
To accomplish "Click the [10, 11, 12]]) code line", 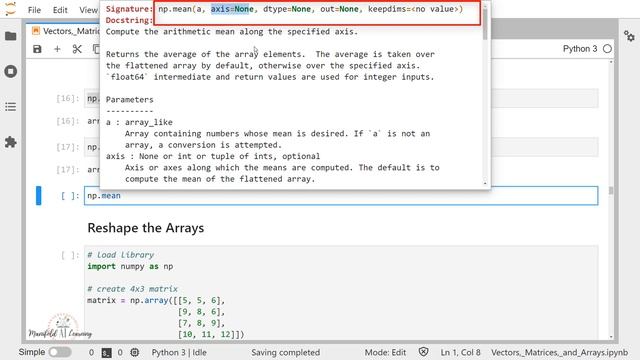I will 211,334.
